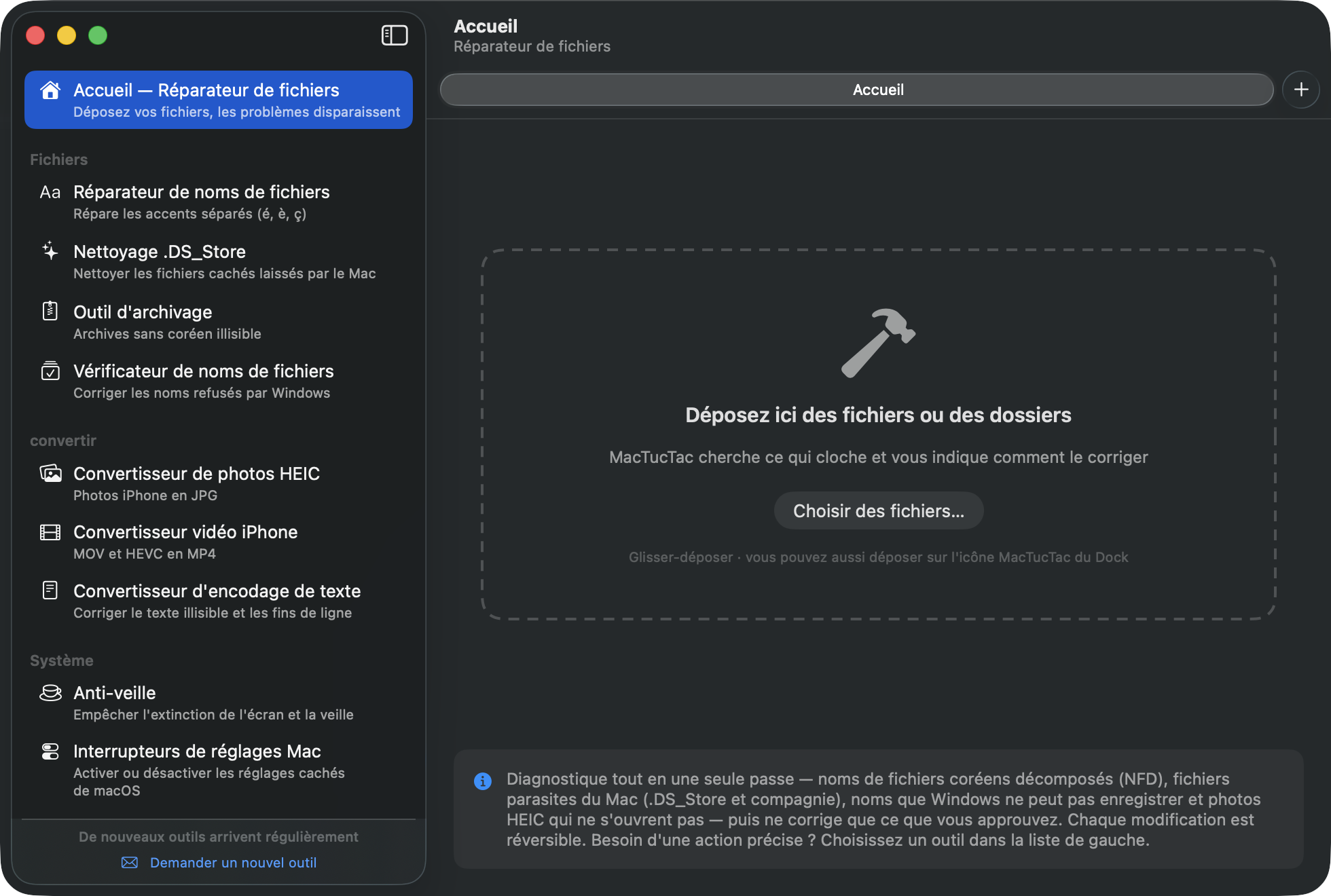The height and width of the screenshot is (896, 1331).
Task: Click 'De nouveaux outils arrivent régulièrement' text
Action: pos(219,837)
